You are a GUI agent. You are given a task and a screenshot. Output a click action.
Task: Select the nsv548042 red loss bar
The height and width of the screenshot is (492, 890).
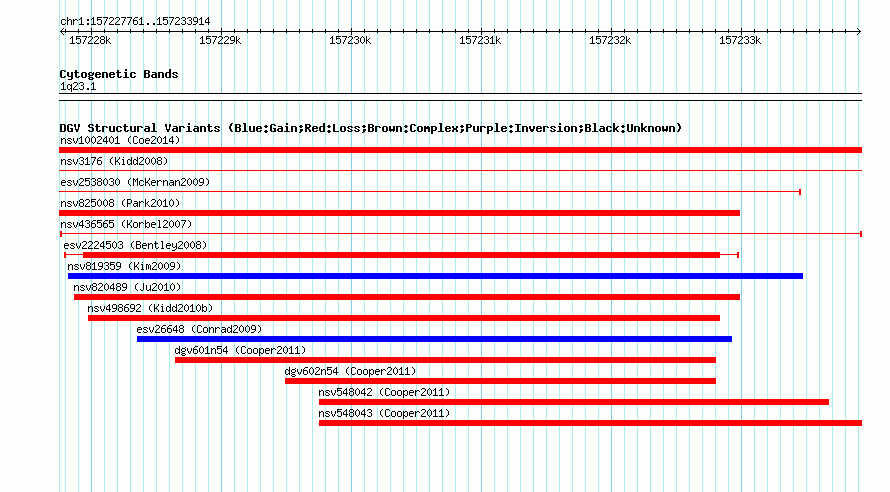point(574,402)
